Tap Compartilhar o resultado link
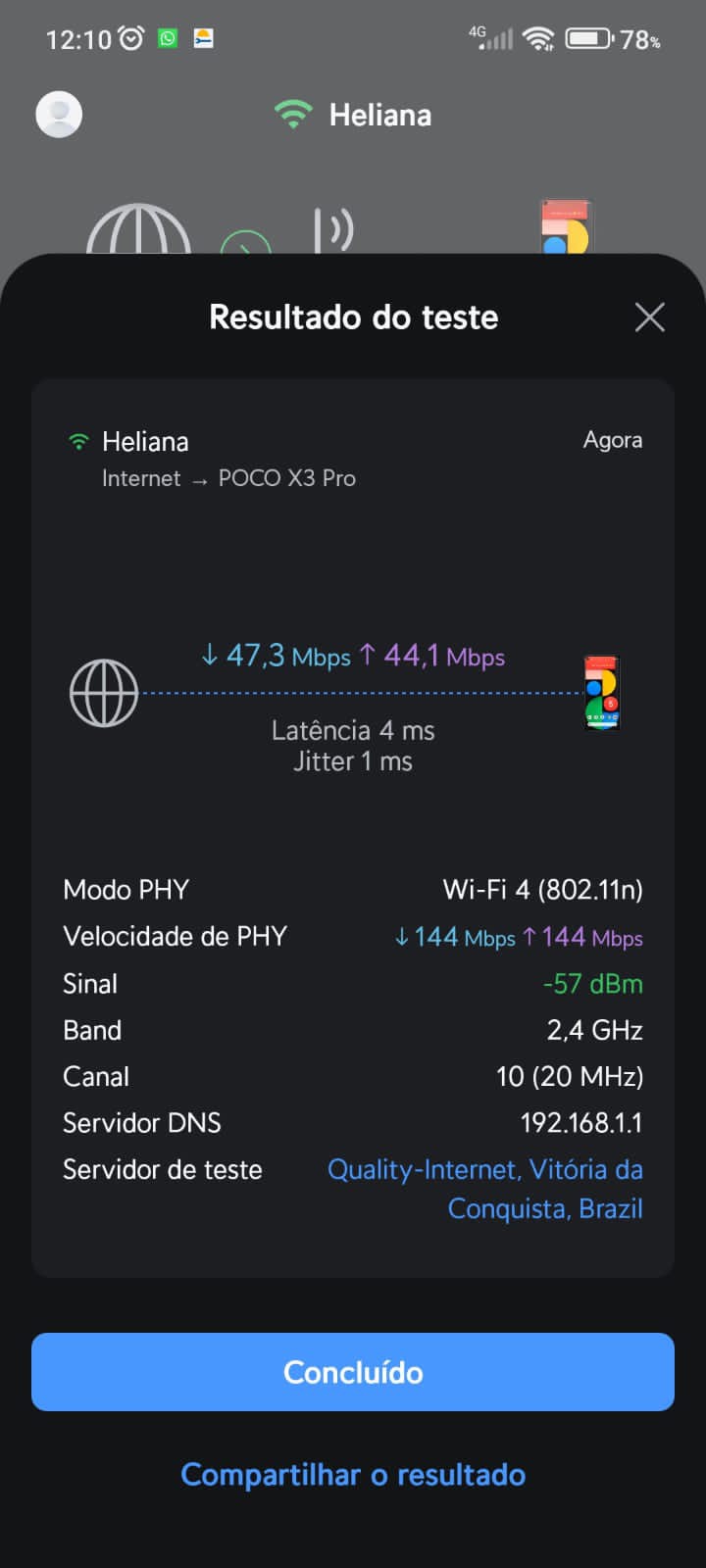Image resolution: width=706 pixels, height=1568 pixels. tap(353, 1475)
